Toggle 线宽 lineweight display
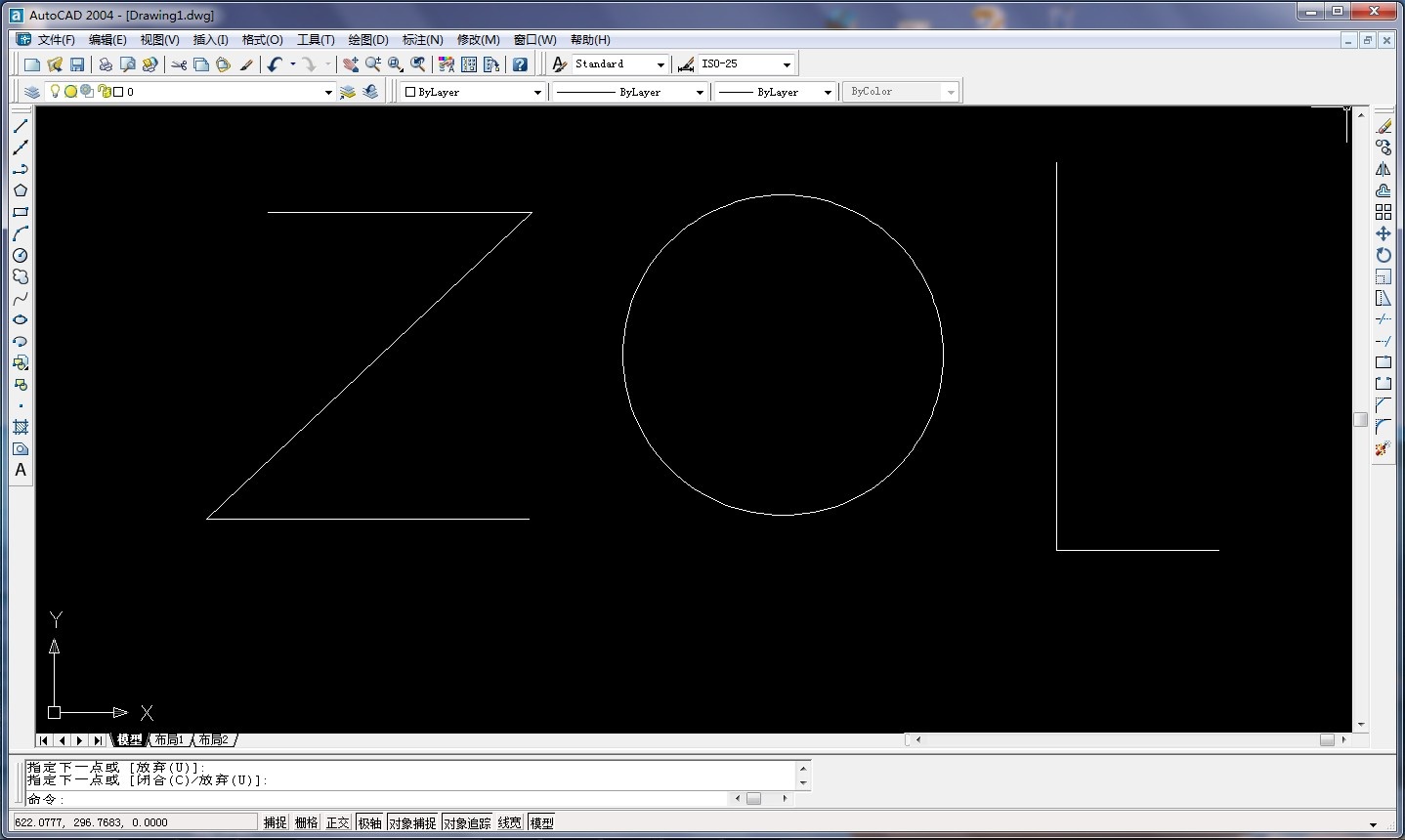1405x840 pixels. point(510,822)
